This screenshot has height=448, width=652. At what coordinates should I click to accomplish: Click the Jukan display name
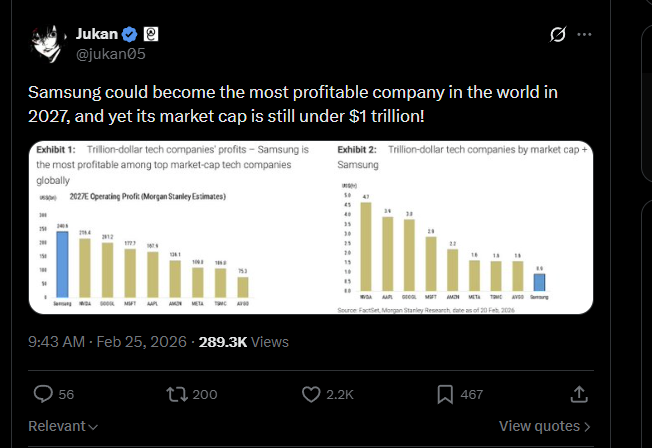(97, 34)
